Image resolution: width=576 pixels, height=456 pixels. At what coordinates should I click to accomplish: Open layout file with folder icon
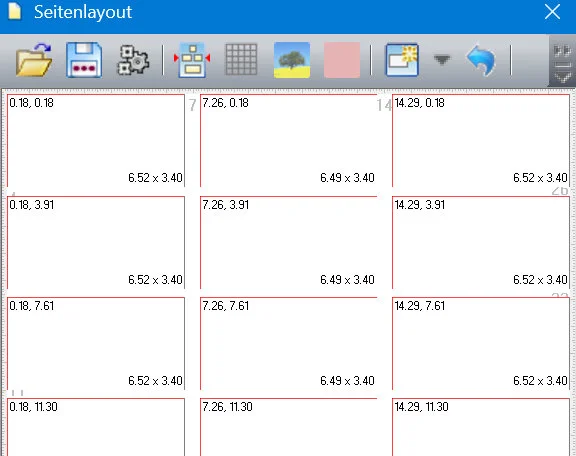coord(34,60)
